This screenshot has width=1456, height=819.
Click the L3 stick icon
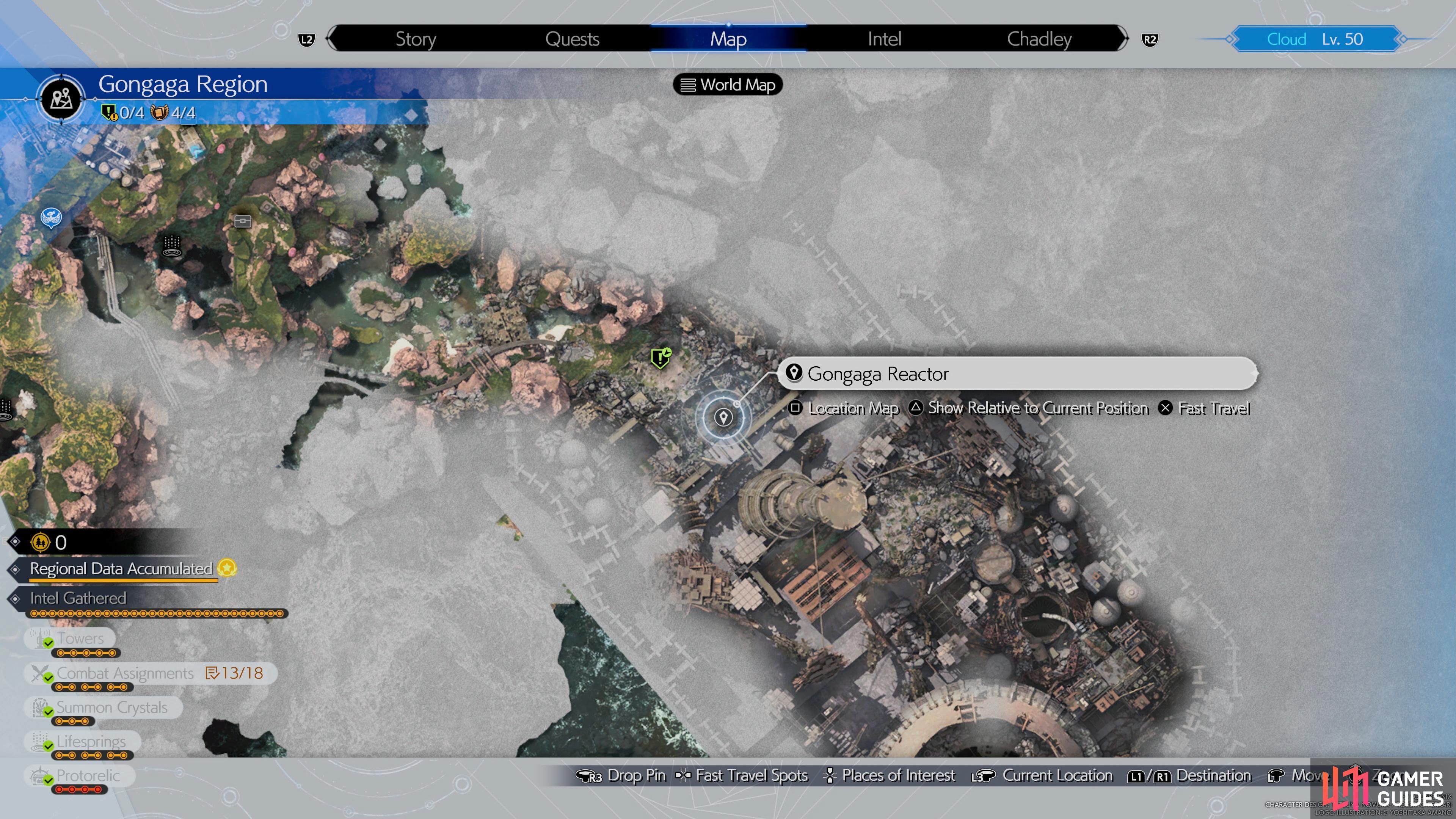[x=984, y=777]
